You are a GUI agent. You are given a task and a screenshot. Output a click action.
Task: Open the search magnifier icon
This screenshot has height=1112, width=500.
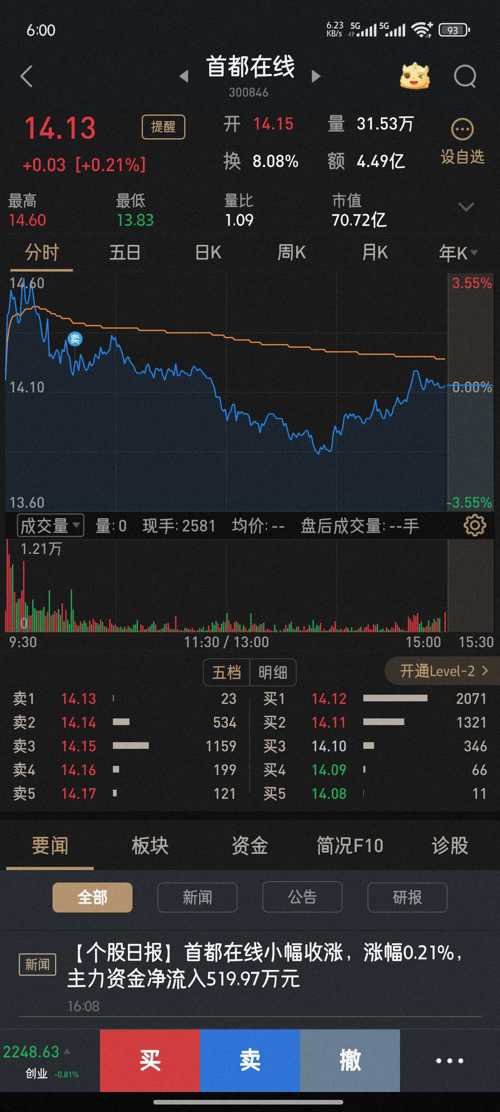point(465,76)
